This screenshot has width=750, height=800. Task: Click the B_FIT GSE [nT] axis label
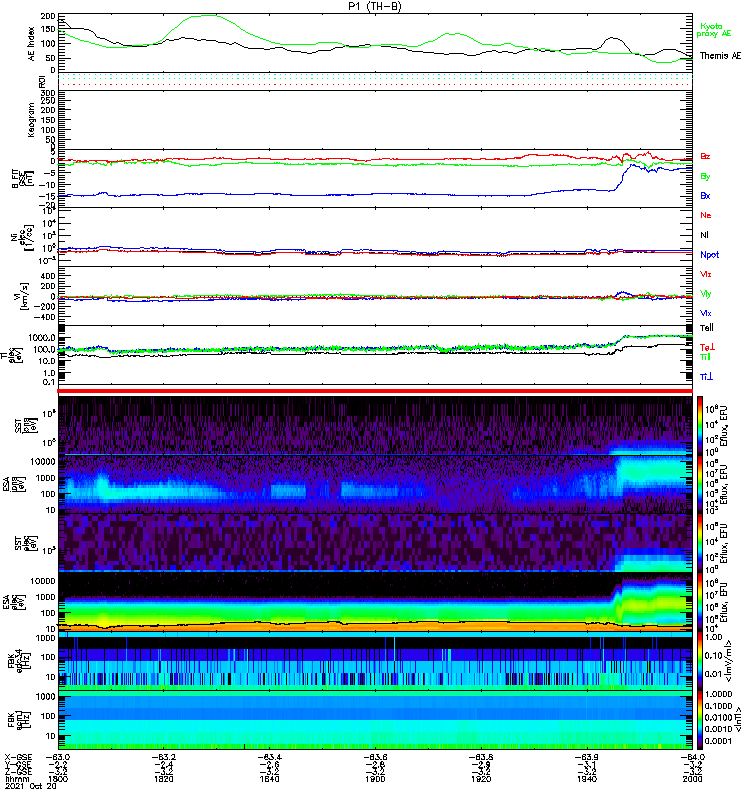pos(21,178)
